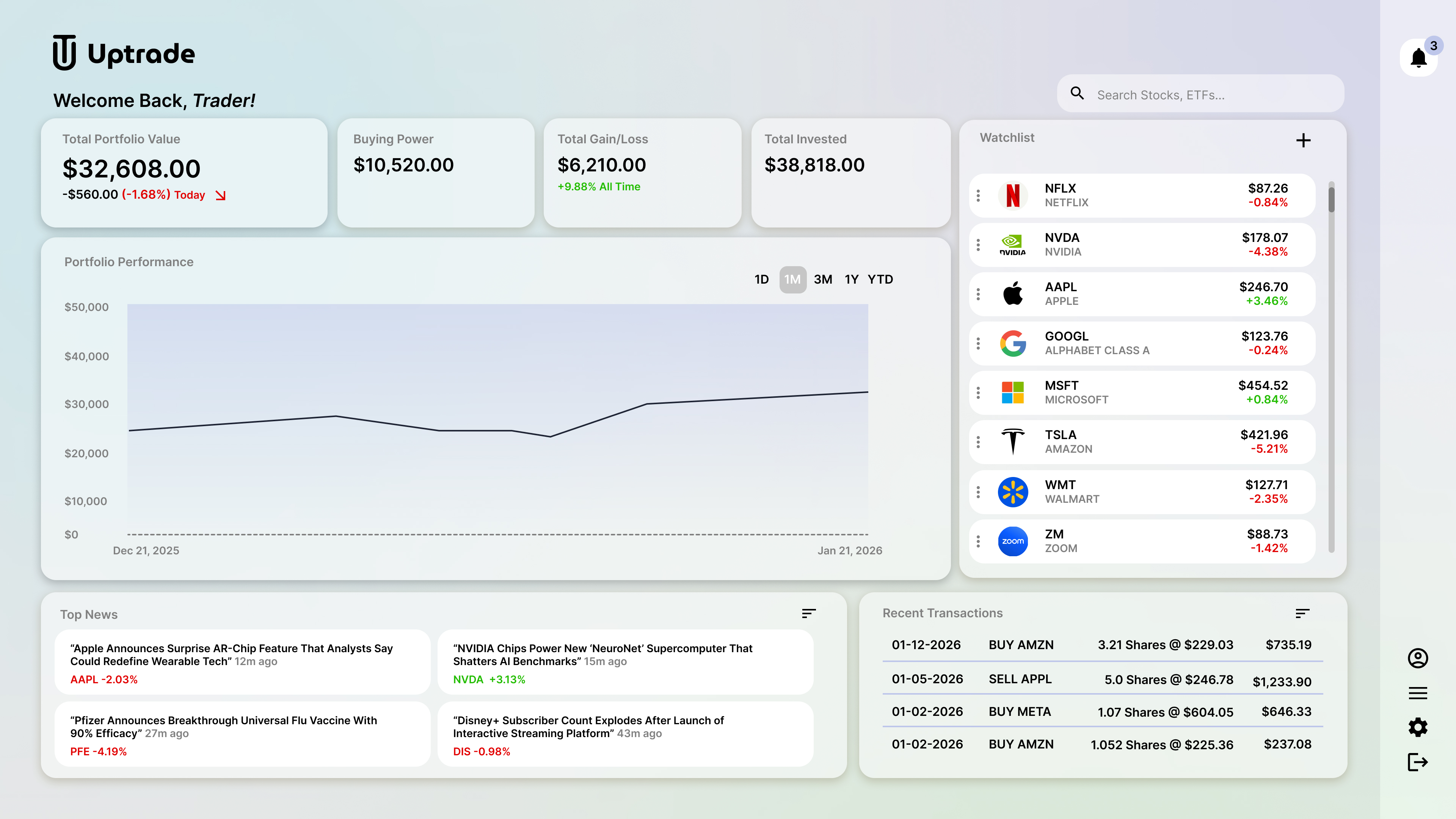
Task: Click the AAPL -2.03% news ticker
Action: click(x=104, y=679)
